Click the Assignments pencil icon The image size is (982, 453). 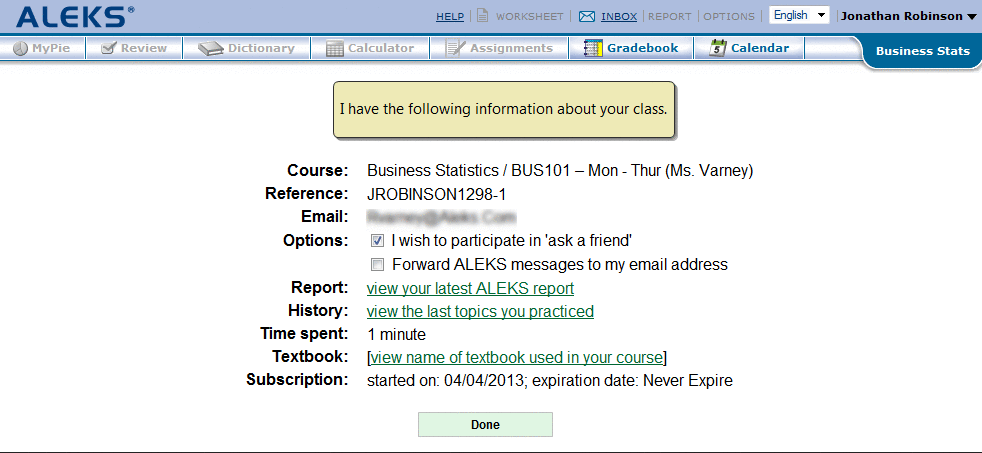[x=455, y=48]
